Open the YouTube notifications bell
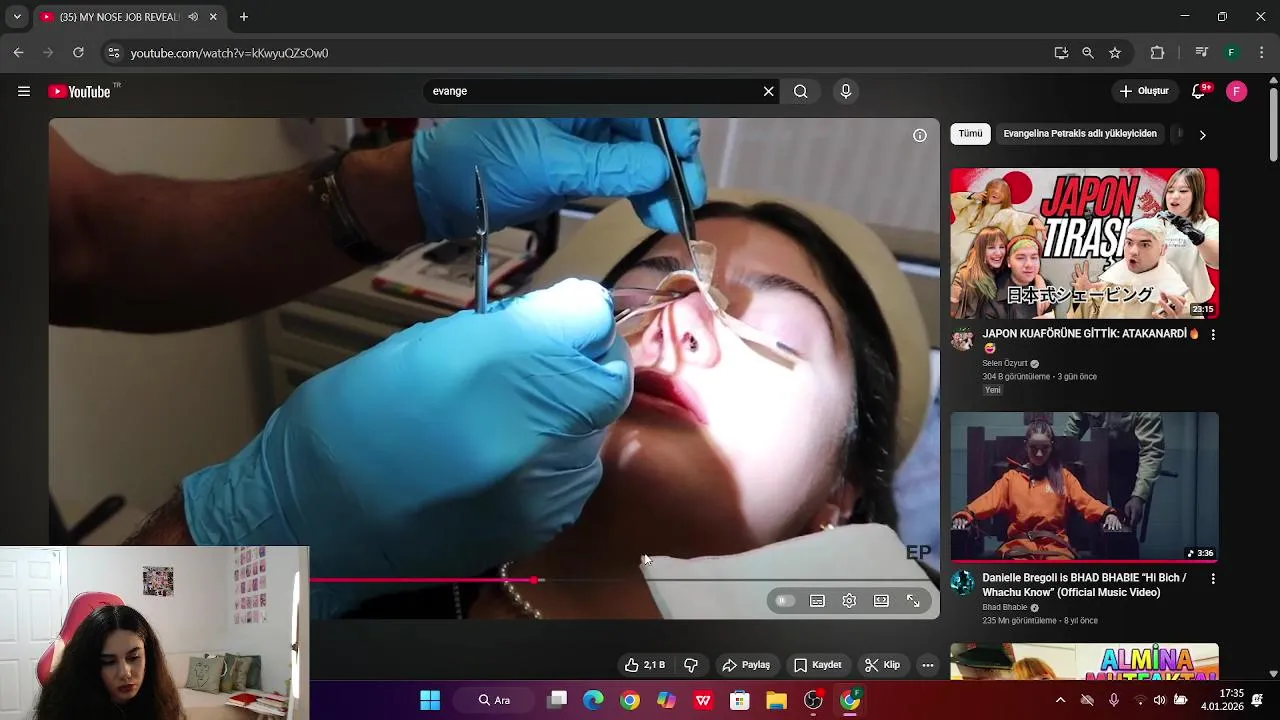 [1198, 91]
